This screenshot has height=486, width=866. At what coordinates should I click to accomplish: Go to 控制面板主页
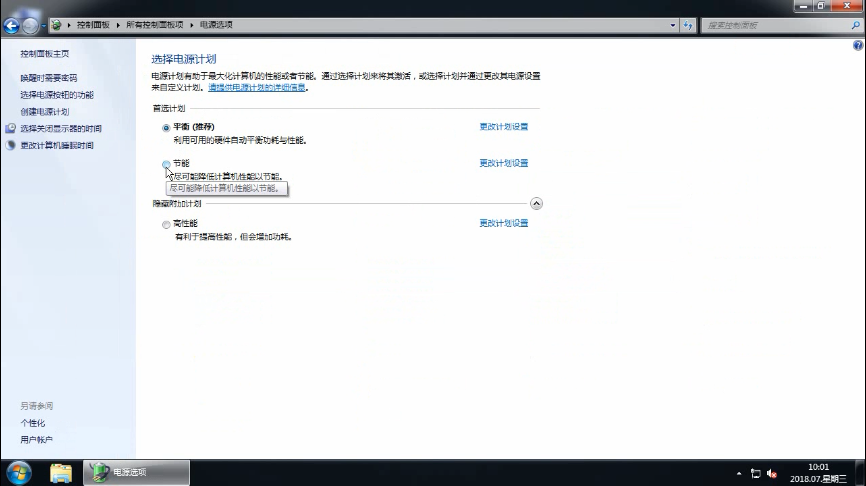click(x=45, y=54)
